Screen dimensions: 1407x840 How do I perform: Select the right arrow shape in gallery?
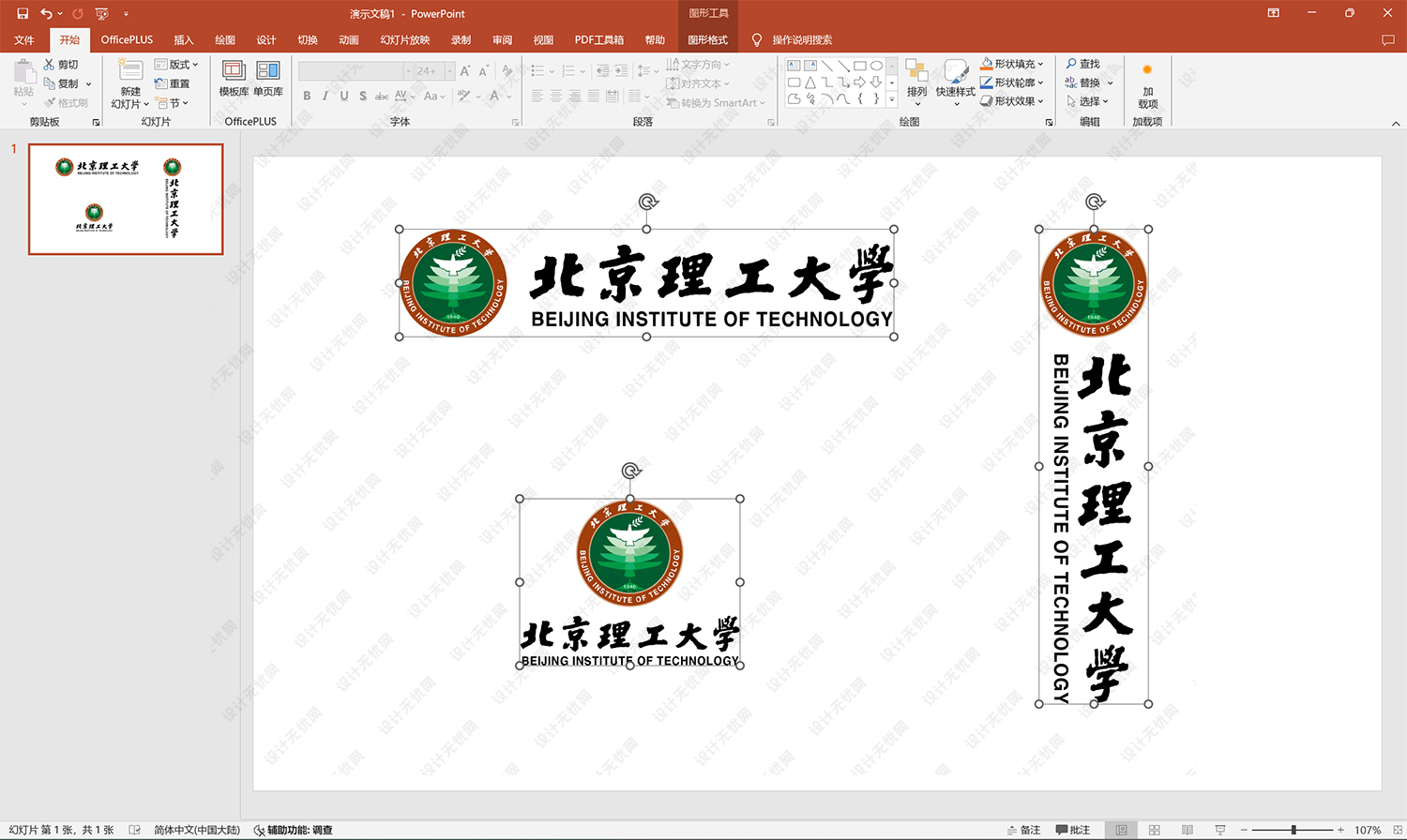click(x=859, y=82)
